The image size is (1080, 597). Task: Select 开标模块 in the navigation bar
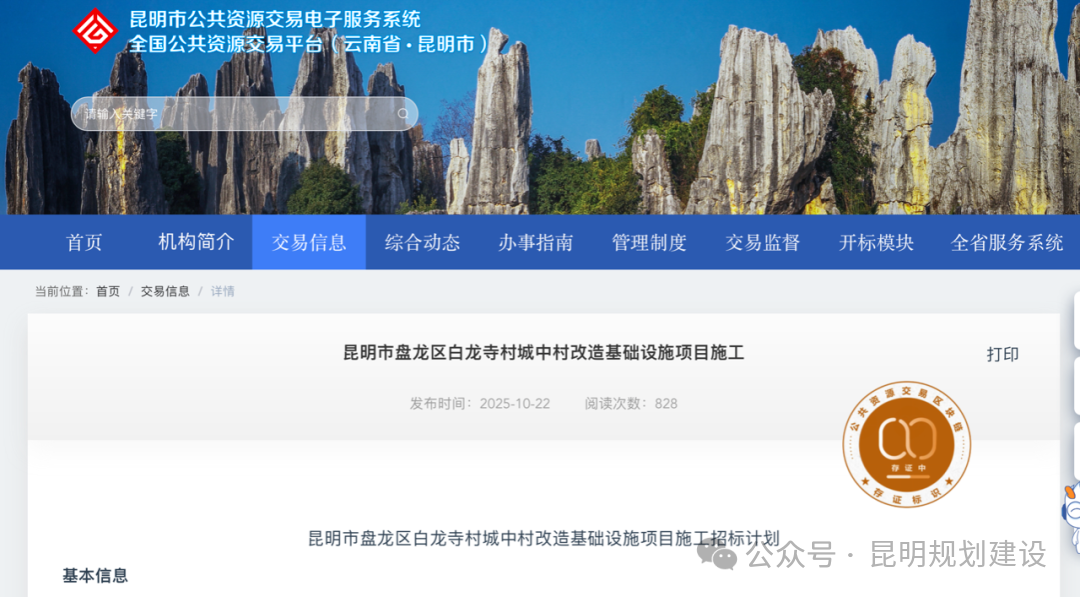[876, 242]
